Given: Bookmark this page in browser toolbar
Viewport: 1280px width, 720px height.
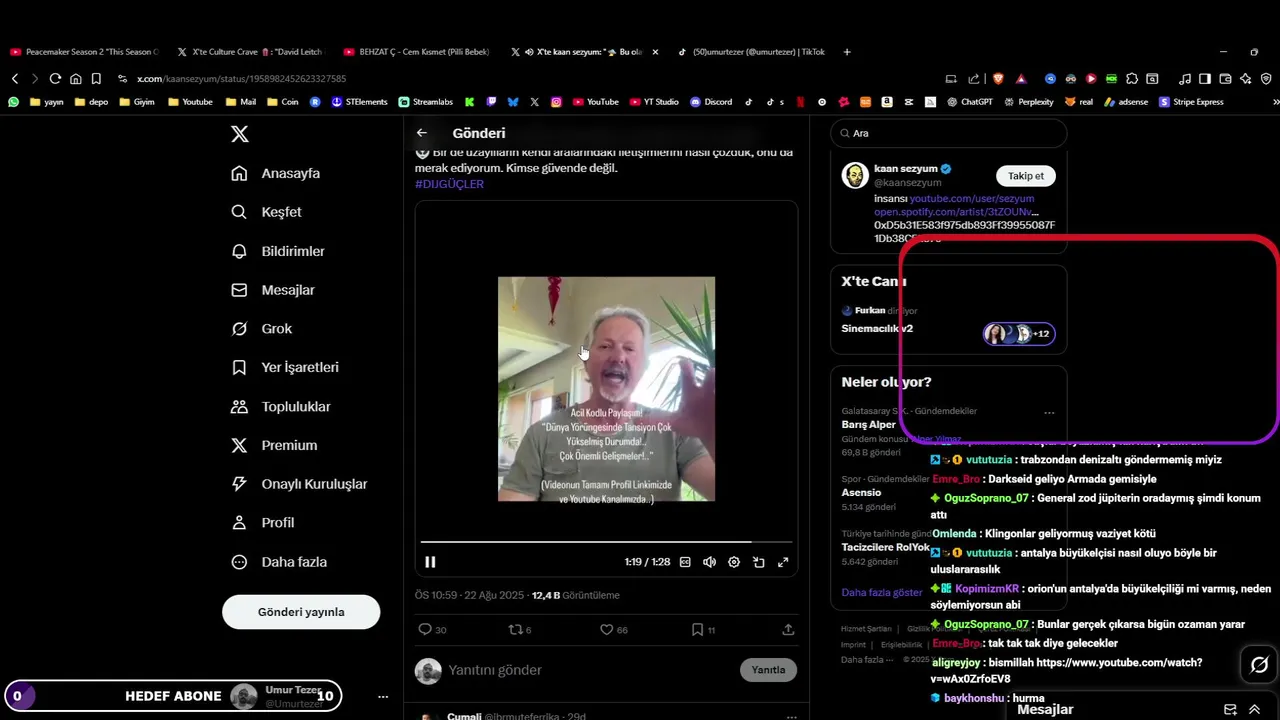Looking at the screenshot, I should click(96, 78).
